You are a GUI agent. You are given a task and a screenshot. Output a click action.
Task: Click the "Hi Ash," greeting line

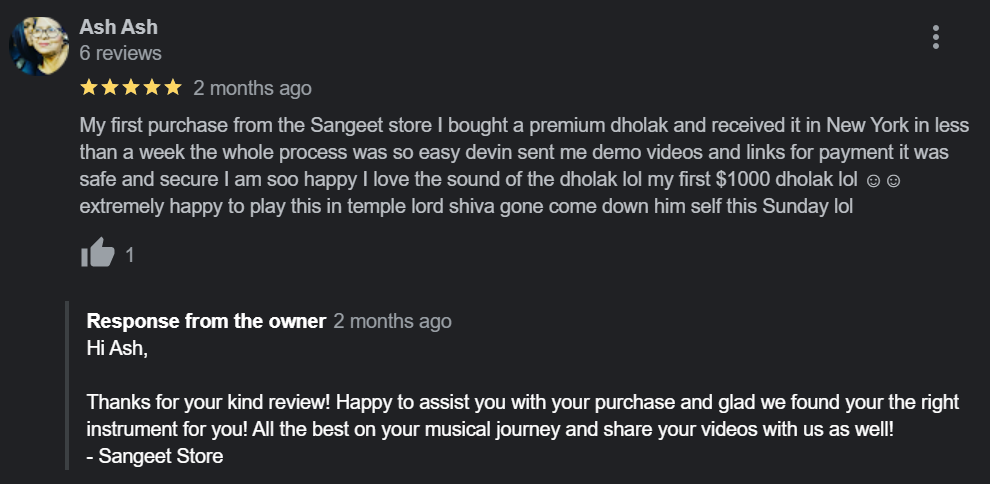click(116, 348)
